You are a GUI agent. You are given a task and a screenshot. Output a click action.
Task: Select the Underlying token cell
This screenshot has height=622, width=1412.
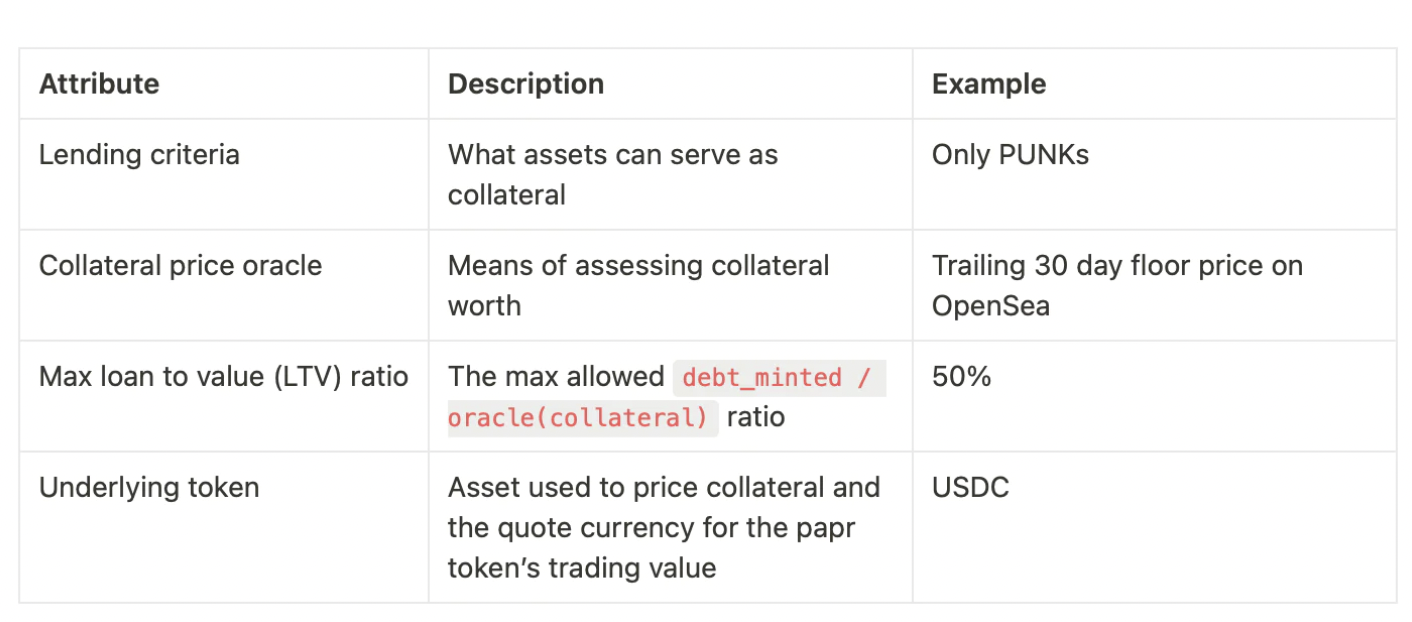click(149, 488)
